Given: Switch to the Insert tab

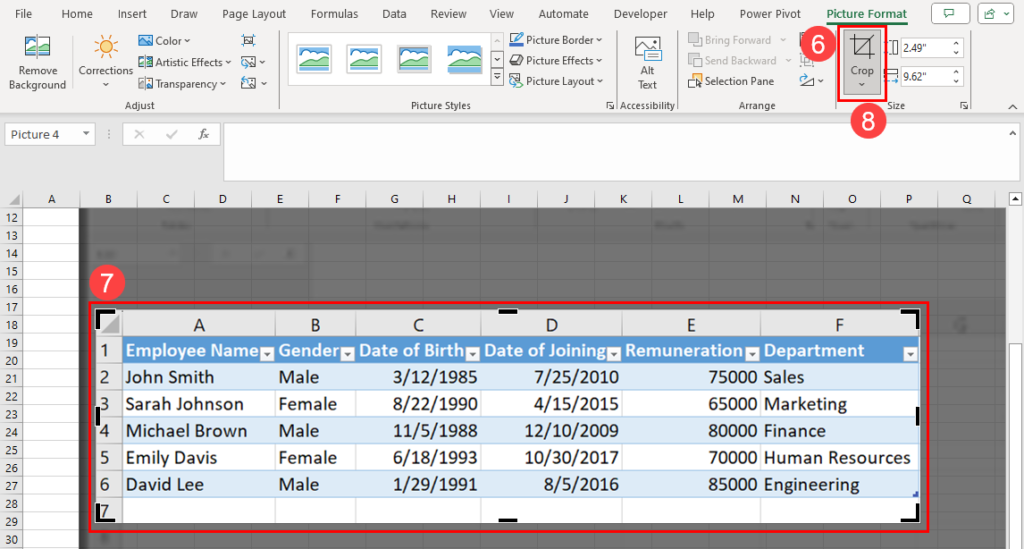Looking at the screenshot, I should (x=132, y=14).
